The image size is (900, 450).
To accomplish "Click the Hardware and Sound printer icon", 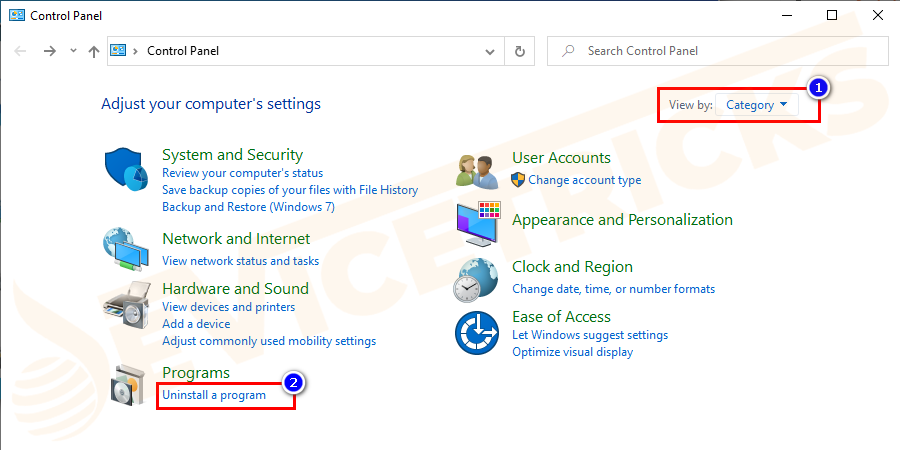I will (127, 304).
